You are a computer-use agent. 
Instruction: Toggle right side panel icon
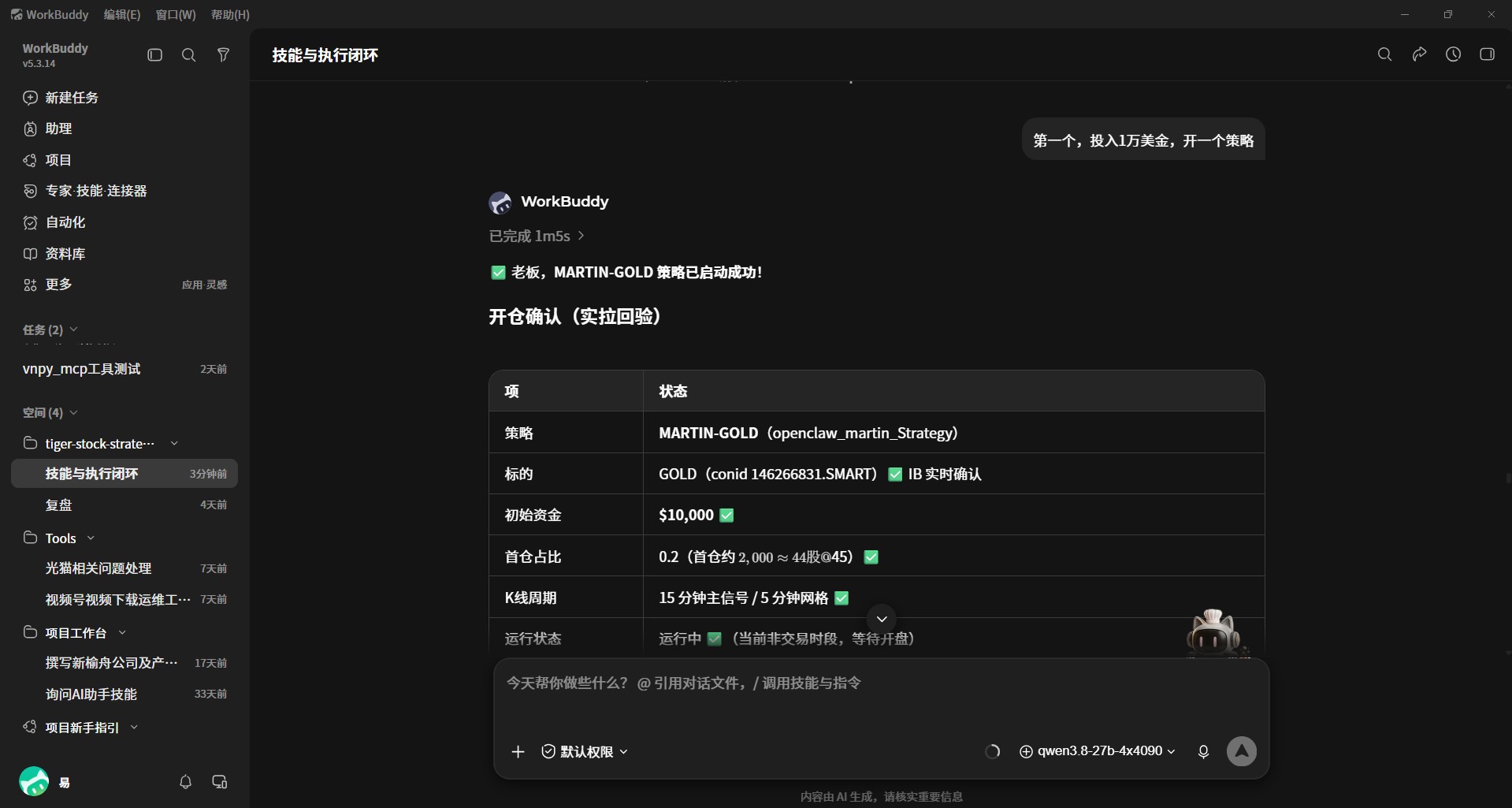pos(1487,54)
